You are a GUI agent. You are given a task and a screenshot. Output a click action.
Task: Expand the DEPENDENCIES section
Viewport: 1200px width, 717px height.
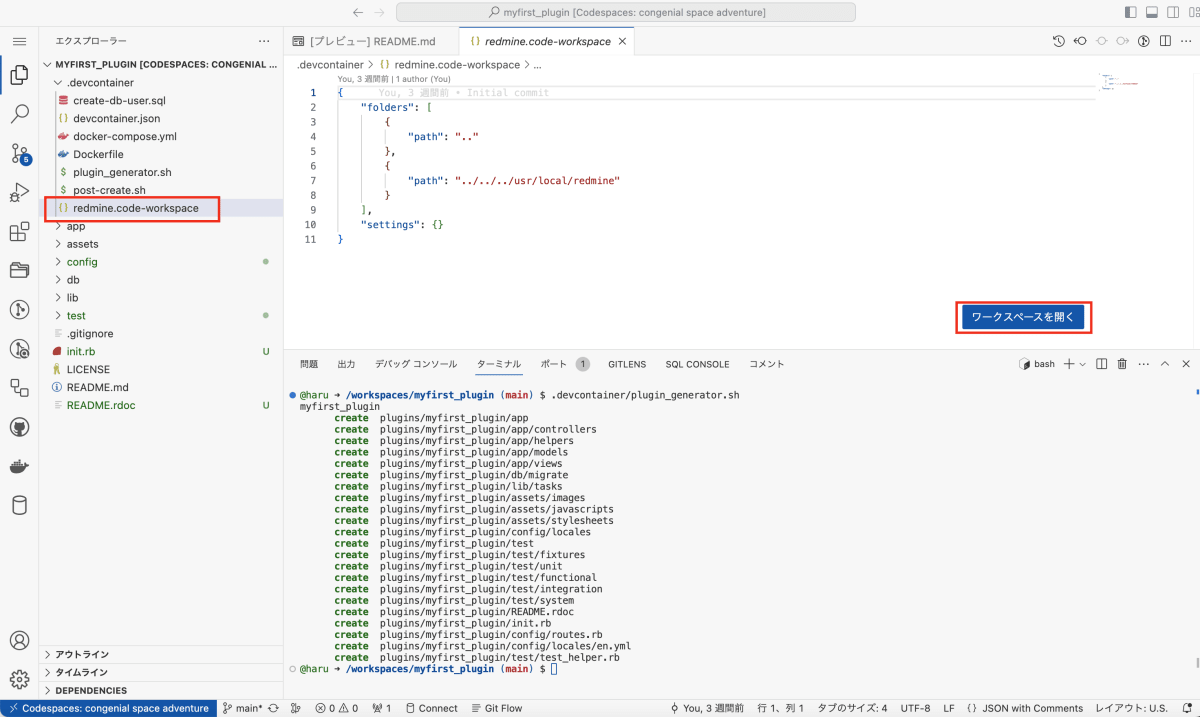point(162,690)
